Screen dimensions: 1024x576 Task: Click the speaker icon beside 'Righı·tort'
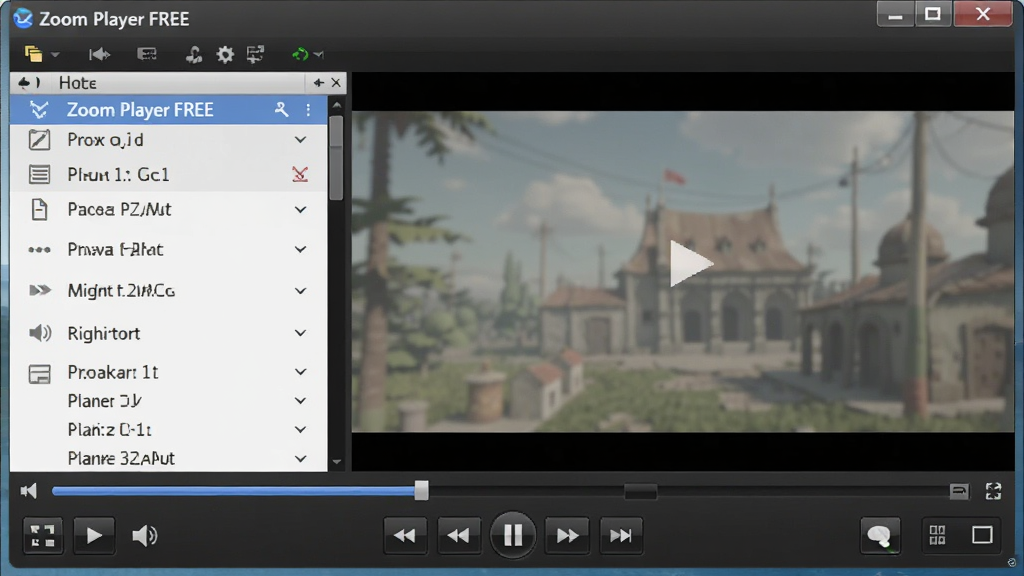[x=40, y=333]
